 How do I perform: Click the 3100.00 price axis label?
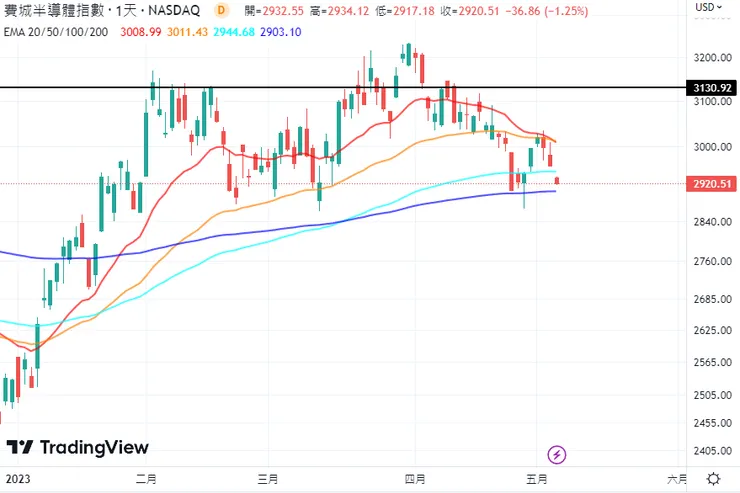click(x=713, y=101)
